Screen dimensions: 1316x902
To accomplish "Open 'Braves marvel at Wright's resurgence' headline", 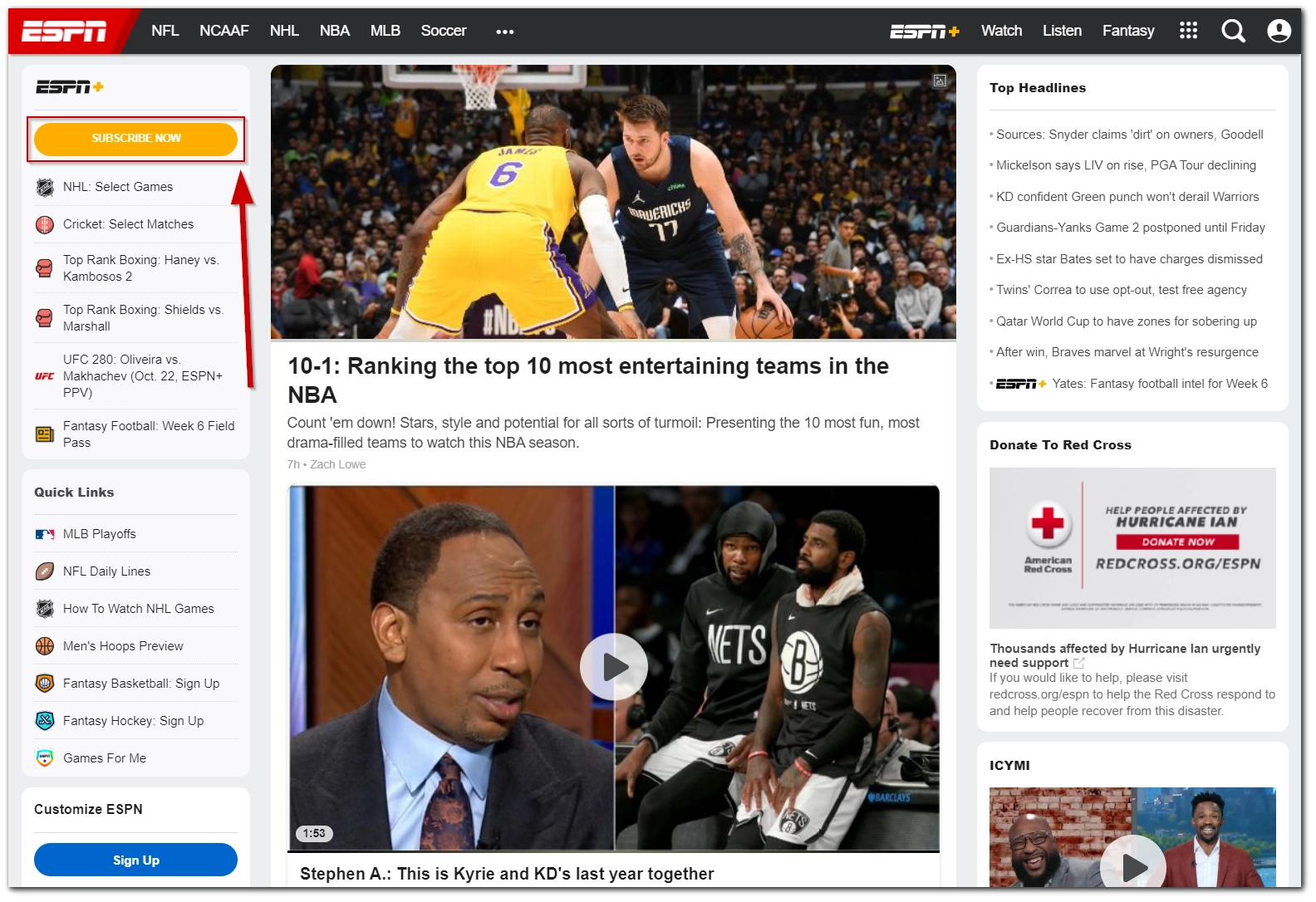I will (x=1127, y=352).
